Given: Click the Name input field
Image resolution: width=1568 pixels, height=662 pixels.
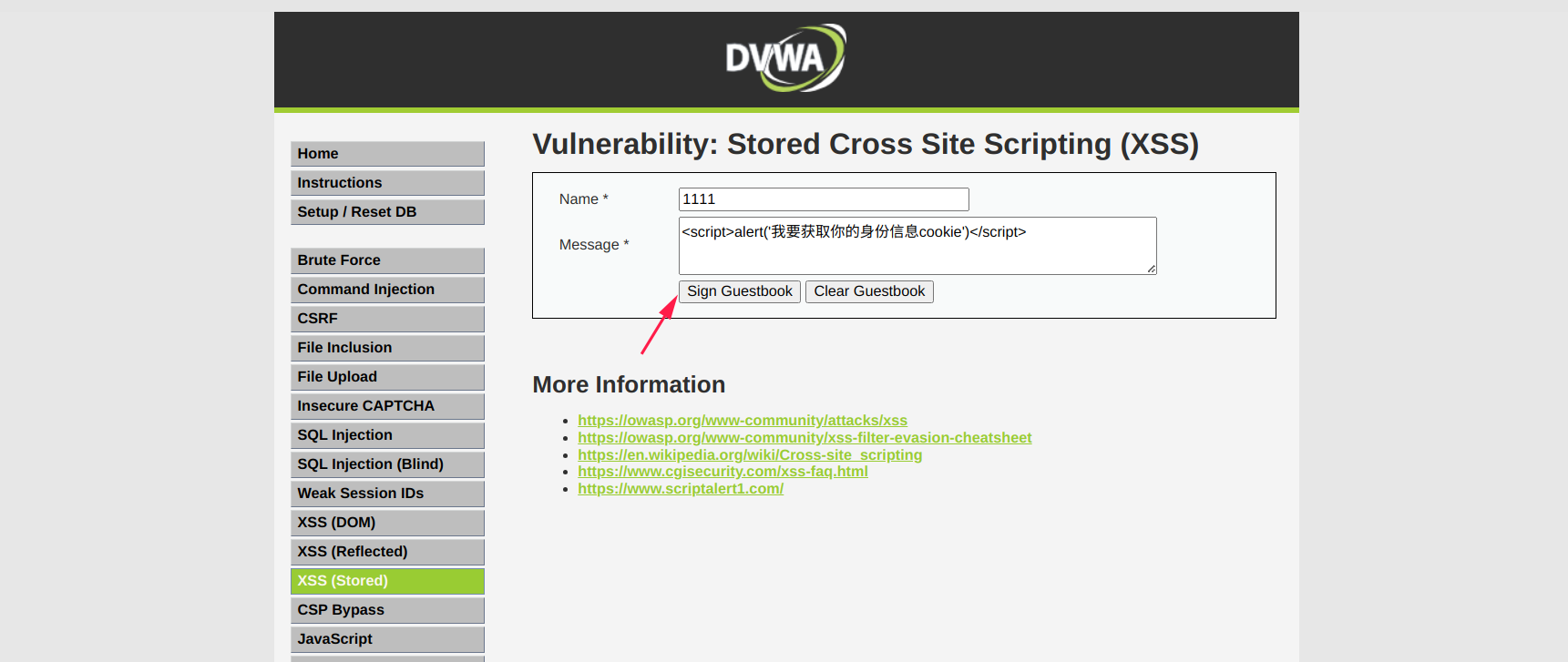Looking at the screenshot, I should (x=824, y=199).
